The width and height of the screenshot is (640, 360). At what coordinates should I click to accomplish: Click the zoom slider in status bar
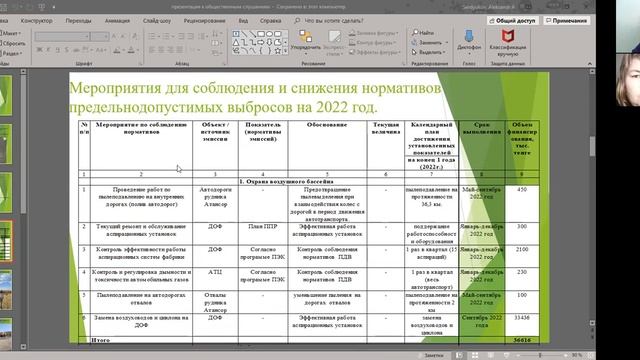coord(540,356)
